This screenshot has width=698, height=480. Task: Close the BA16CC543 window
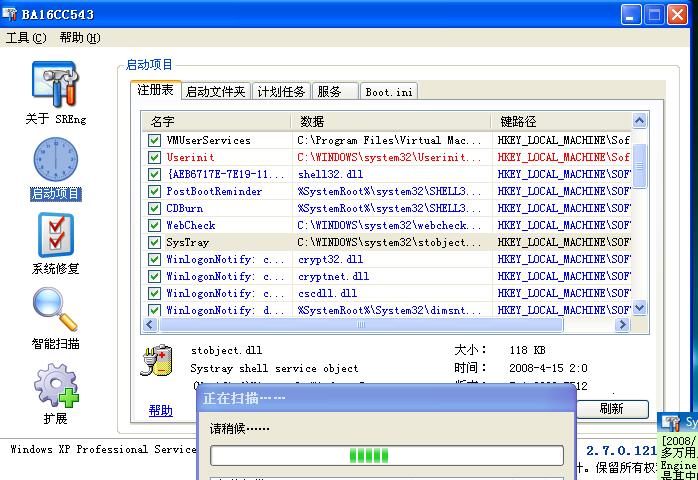678,15
